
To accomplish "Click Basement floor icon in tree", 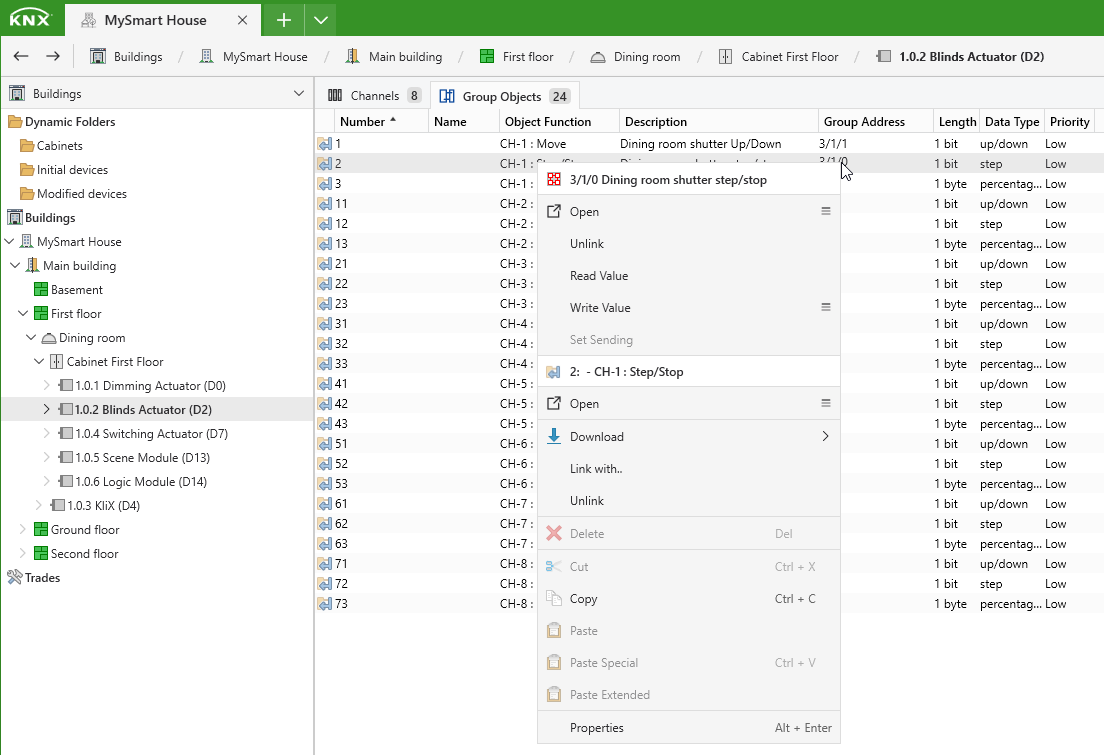I will coord(41,289).
